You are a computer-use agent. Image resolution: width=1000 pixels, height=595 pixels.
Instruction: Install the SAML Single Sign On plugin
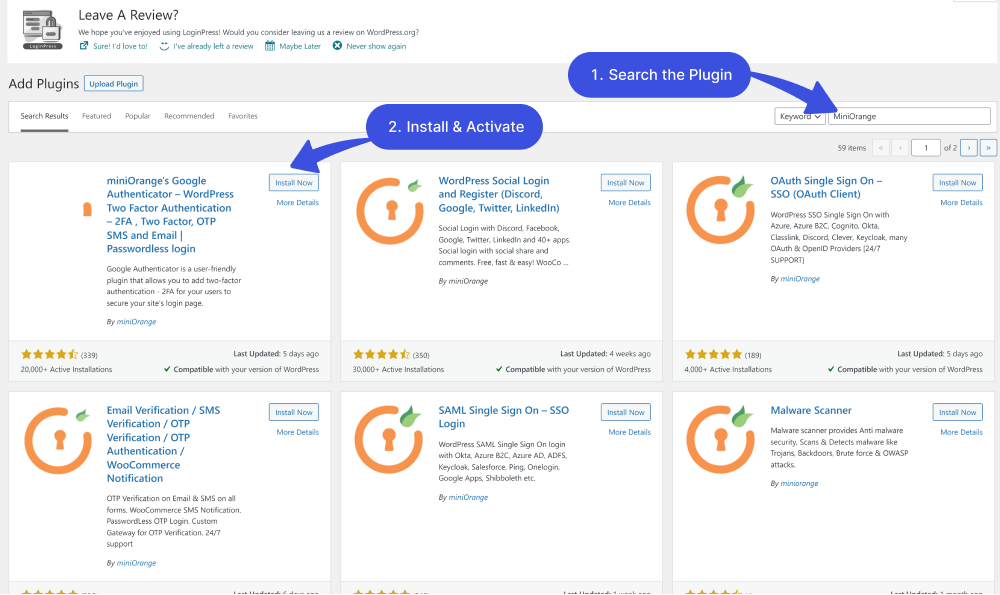pyautogui.click(x=626, y=412)
